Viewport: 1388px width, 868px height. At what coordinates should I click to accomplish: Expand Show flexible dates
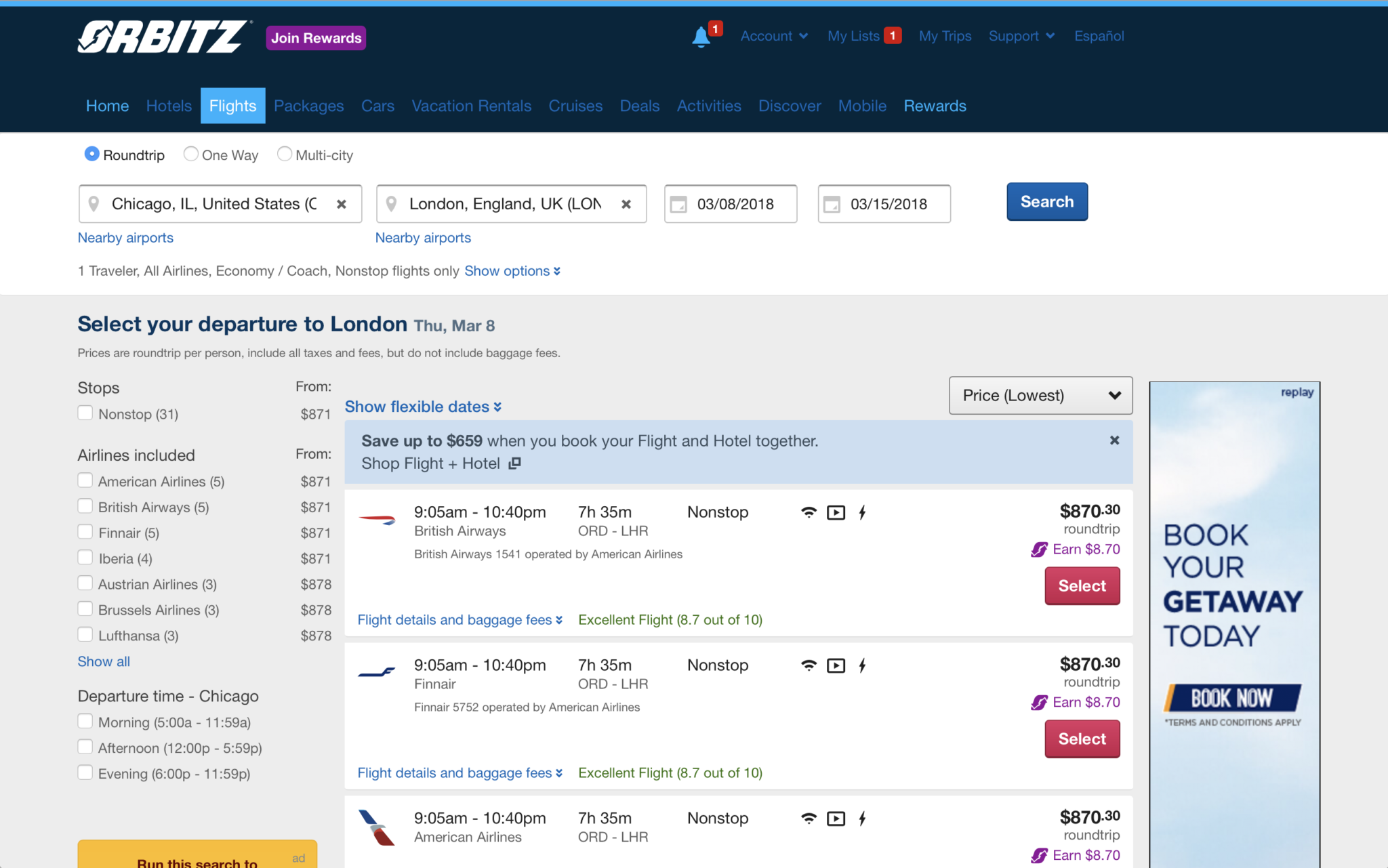pyautogui.click(x=423, y=407)
